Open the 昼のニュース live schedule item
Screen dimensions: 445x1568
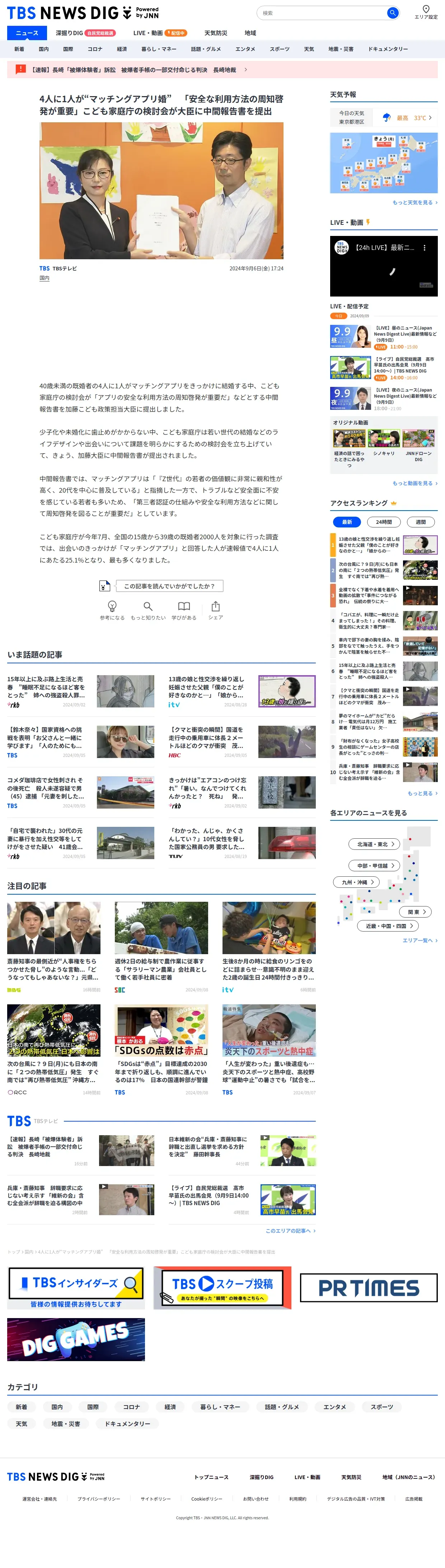(383, 337)
